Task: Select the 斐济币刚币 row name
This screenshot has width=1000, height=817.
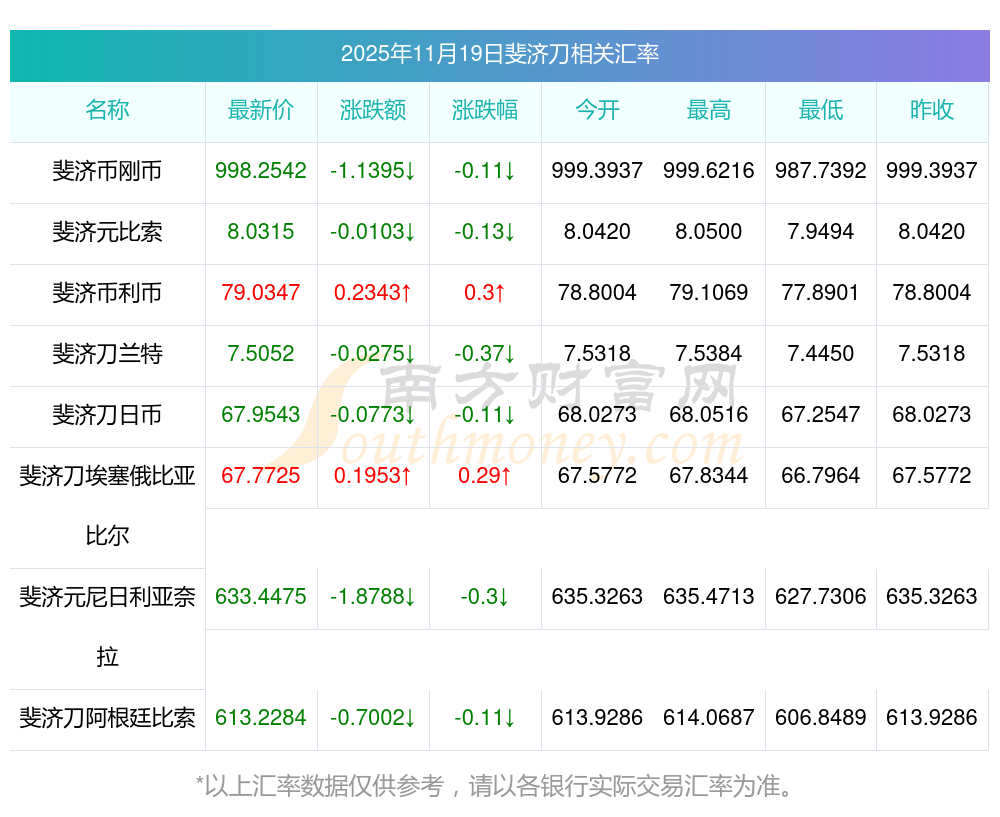Action: tap(107, 171)
